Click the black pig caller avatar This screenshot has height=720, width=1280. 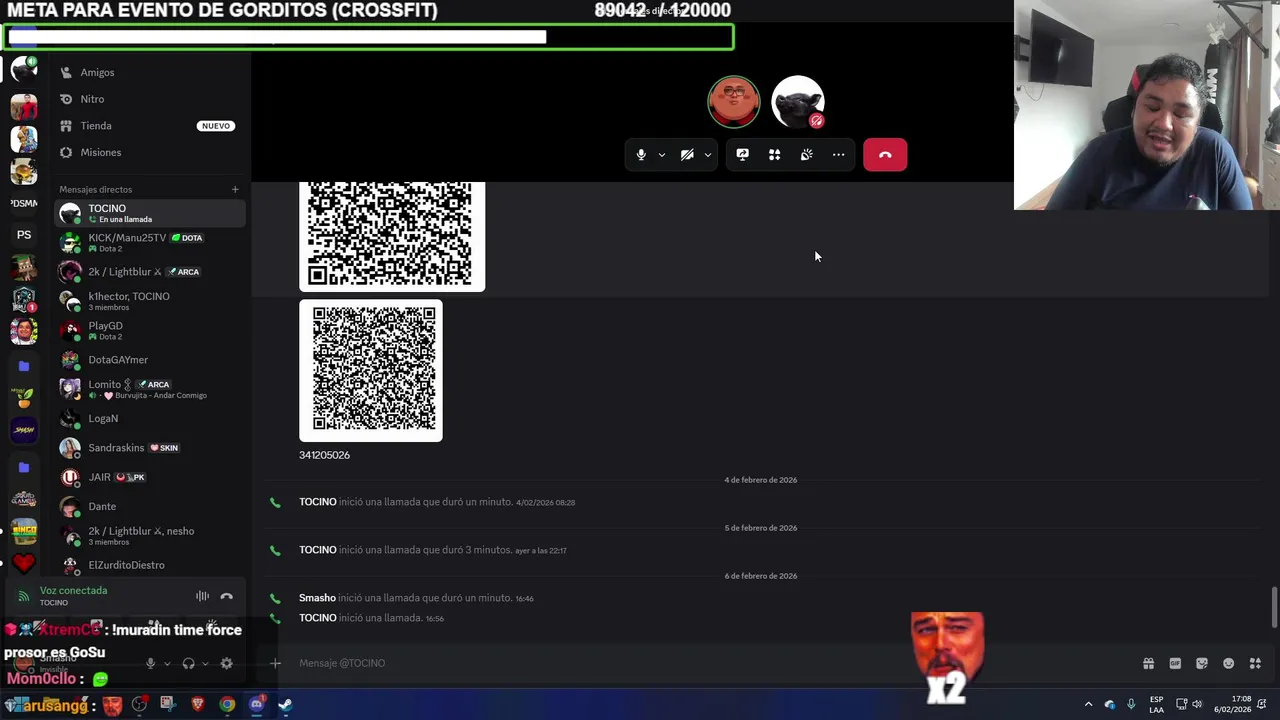(x=798, y=102)
